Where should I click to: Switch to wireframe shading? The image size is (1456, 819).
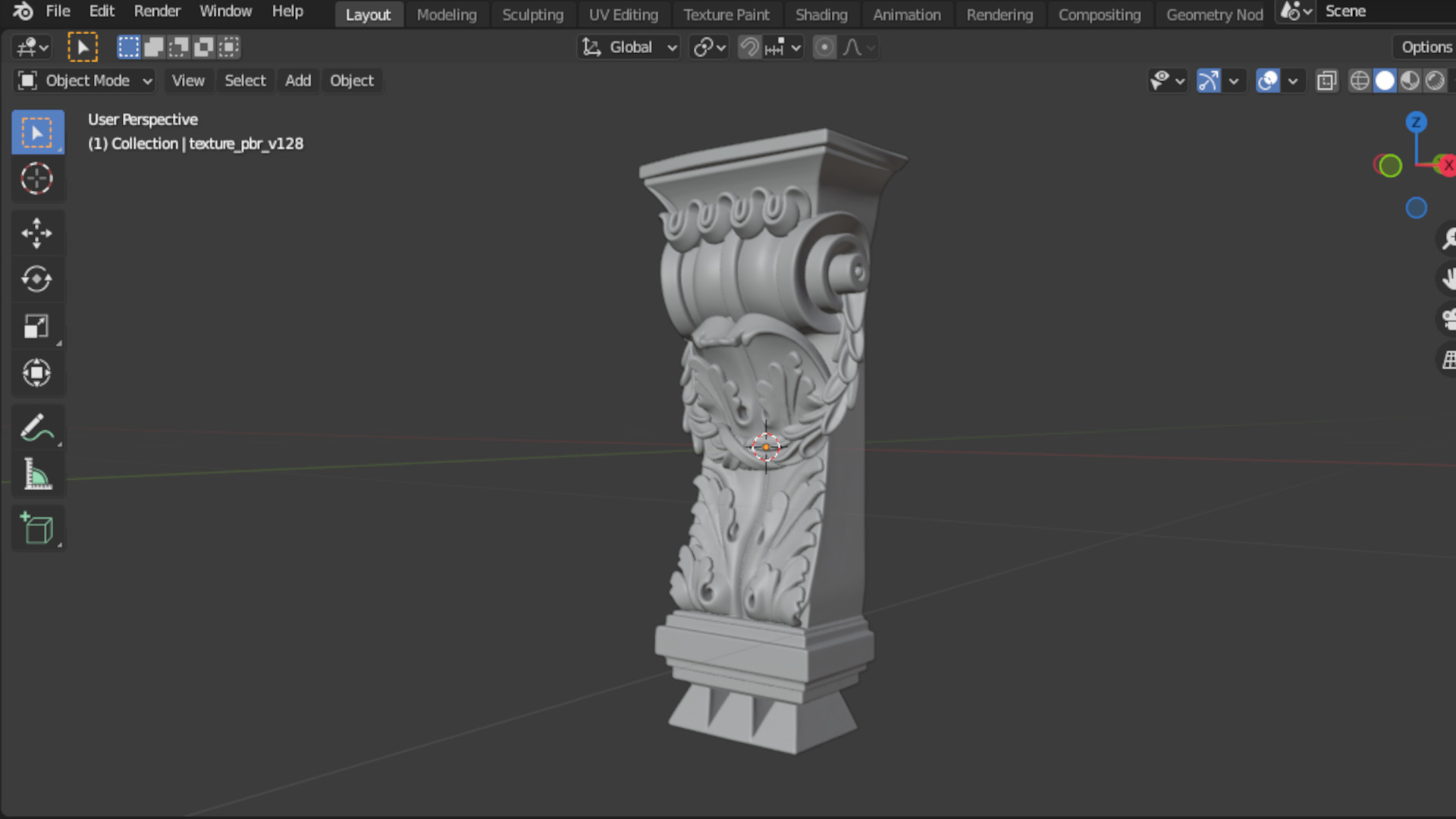1360,80
